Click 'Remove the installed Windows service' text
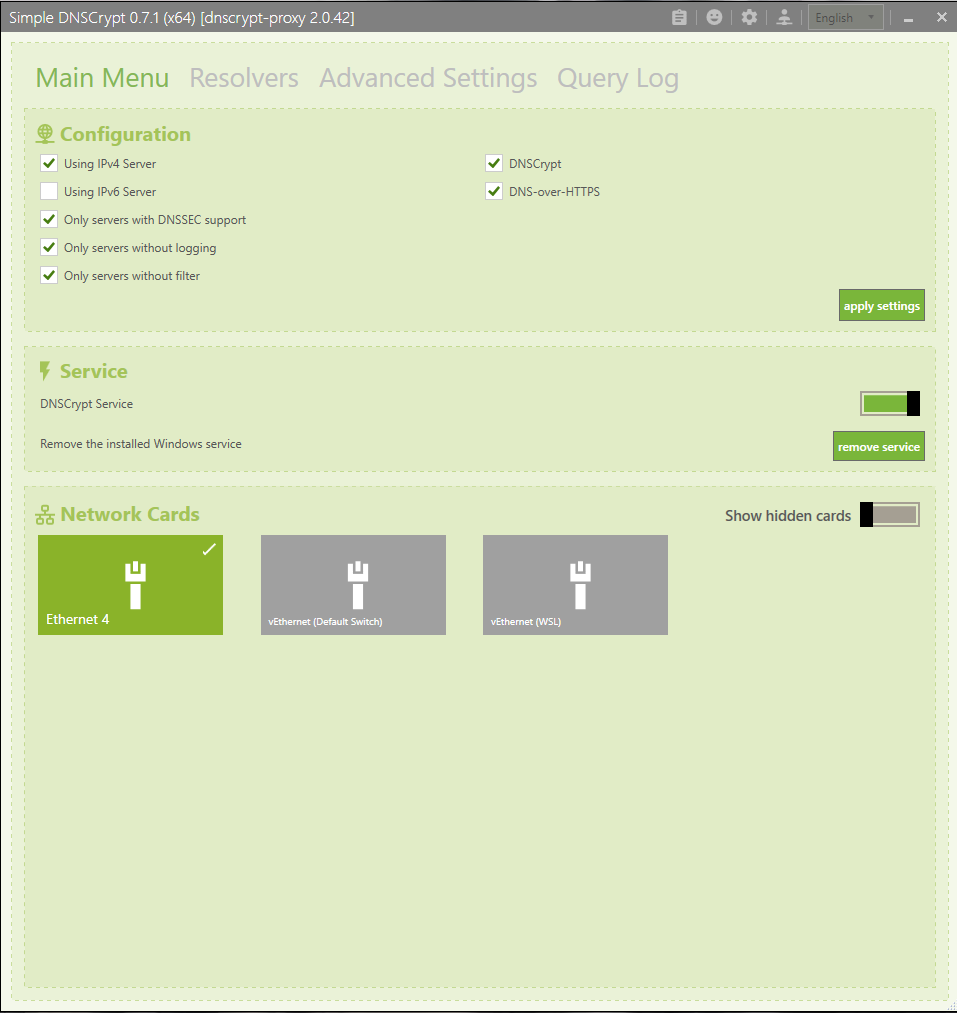Screen dimensions: 957x1013 pos(141,444)
